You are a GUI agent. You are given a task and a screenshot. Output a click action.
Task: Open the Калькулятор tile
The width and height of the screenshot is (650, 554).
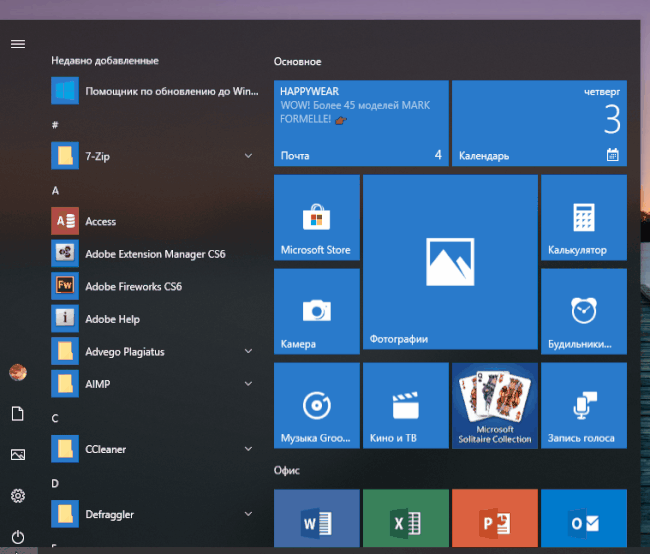(584, 218)
